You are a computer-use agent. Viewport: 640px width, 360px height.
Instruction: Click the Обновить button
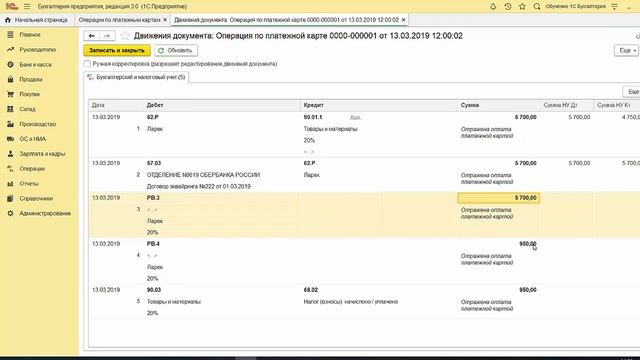point(176,50)
